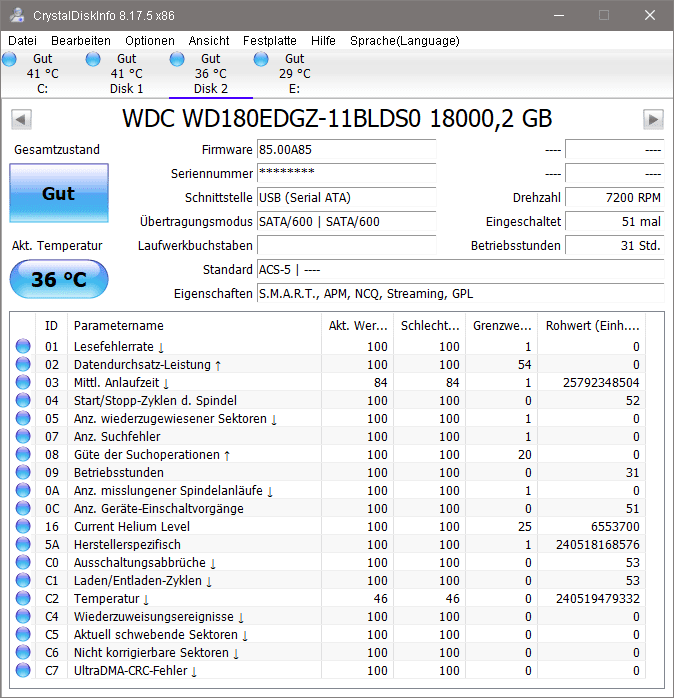Screen dimensions: 674x698
Task: Switch to the E: drive tab
Action: (294, 73)
